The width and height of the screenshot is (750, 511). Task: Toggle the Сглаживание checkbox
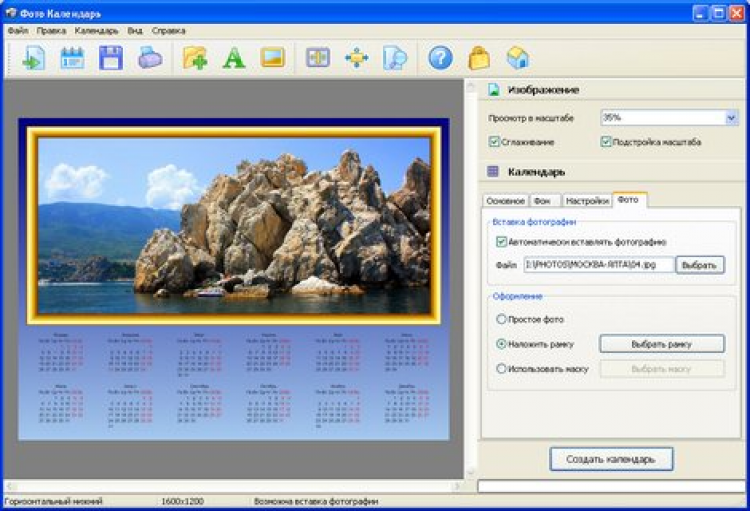pyautogui.click(x=495, y=142)
